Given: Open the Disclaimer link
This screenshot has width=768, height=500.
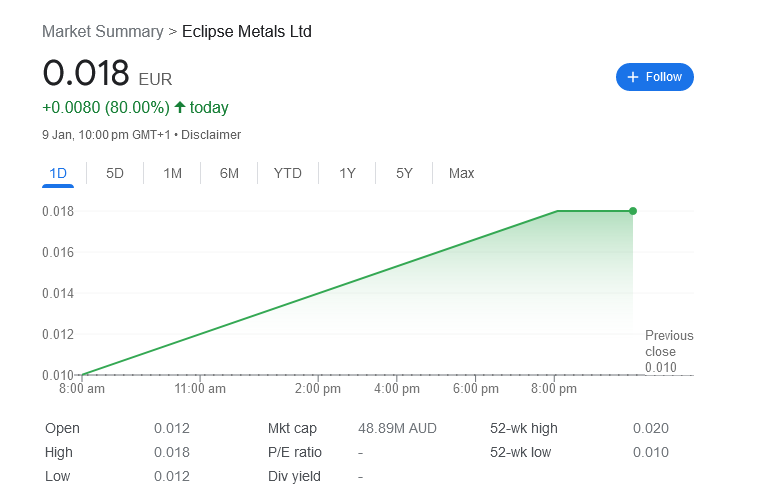Looking at the screenshot, I should [211, 135].
